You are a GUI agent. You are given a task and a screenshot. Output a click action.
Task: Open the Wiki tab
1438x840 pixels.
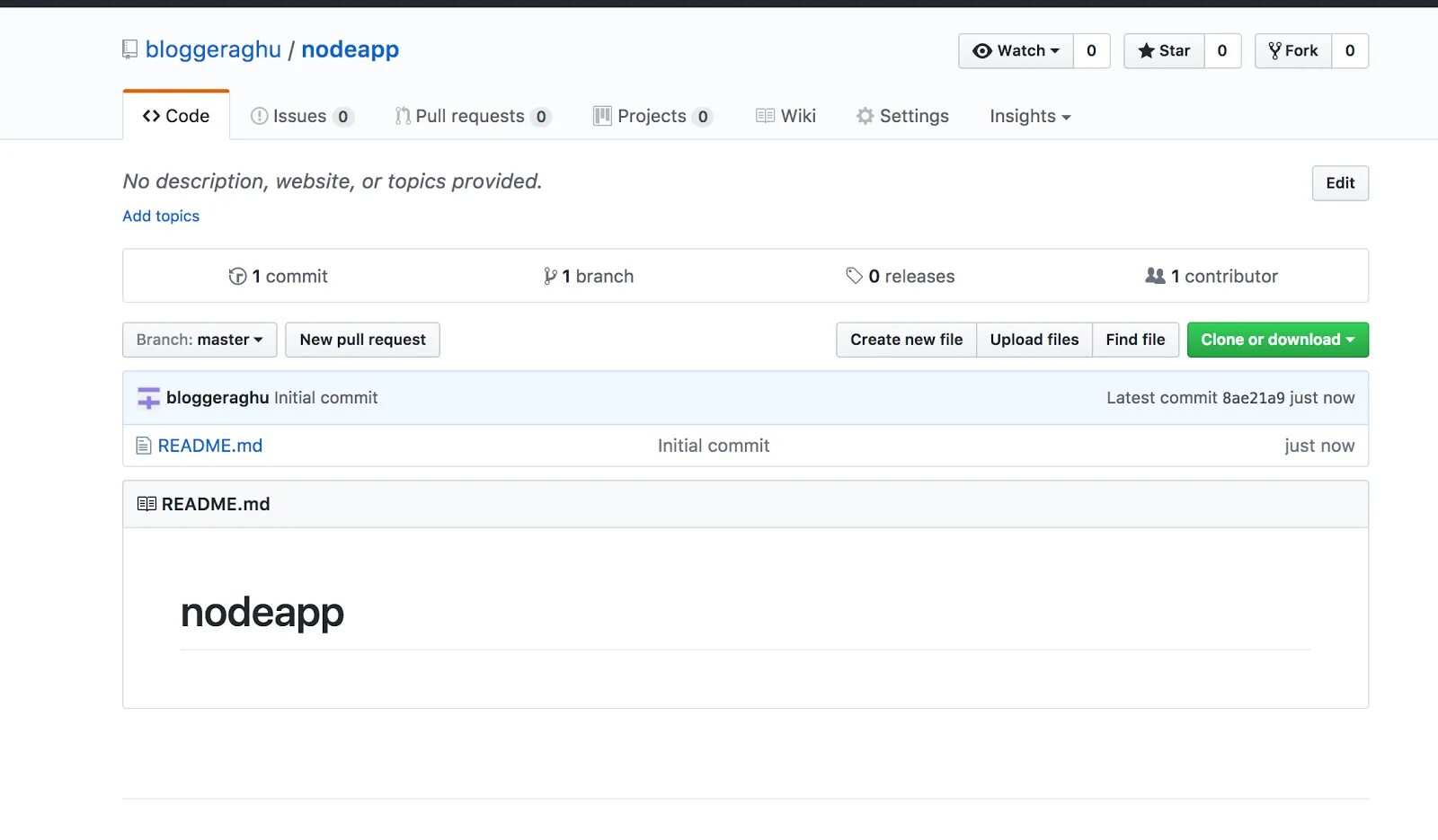tap(786, 116)
